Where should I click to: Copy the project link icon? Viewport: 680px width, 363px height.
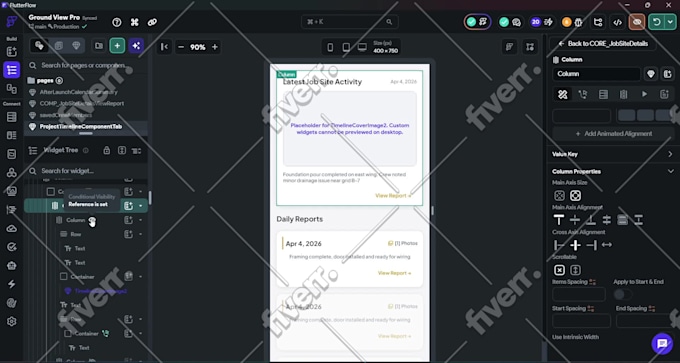point(152,22)
